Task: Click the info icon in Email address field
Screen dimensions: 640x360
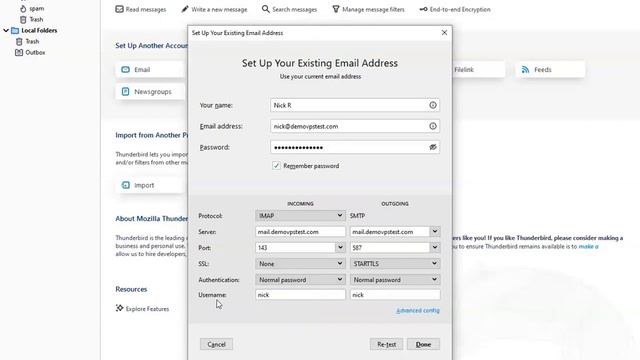Action: (x=433, y=126)
